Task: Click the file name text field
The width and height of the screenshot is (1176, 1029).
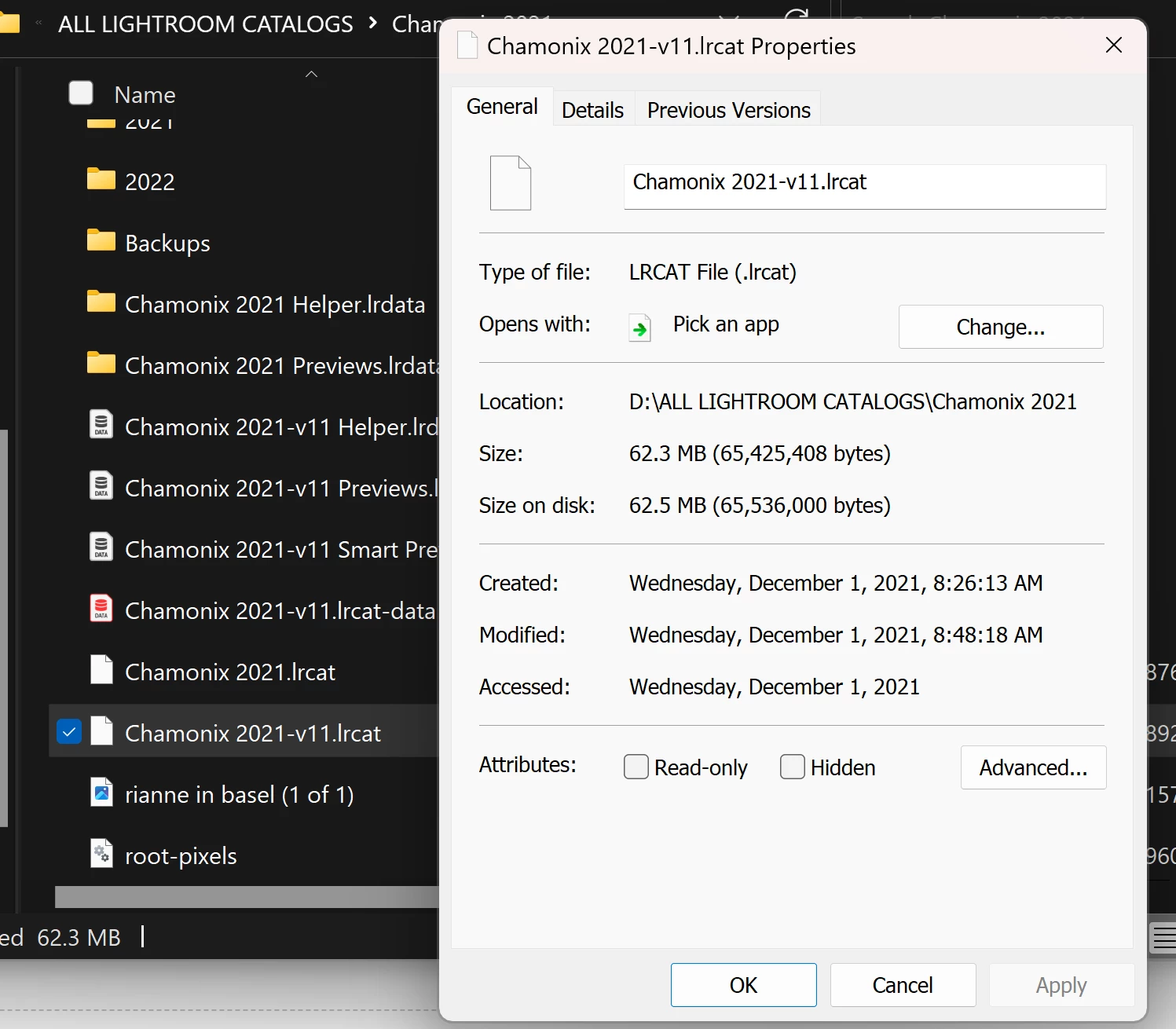Action: pyautogui.click(x=865, y=186)
